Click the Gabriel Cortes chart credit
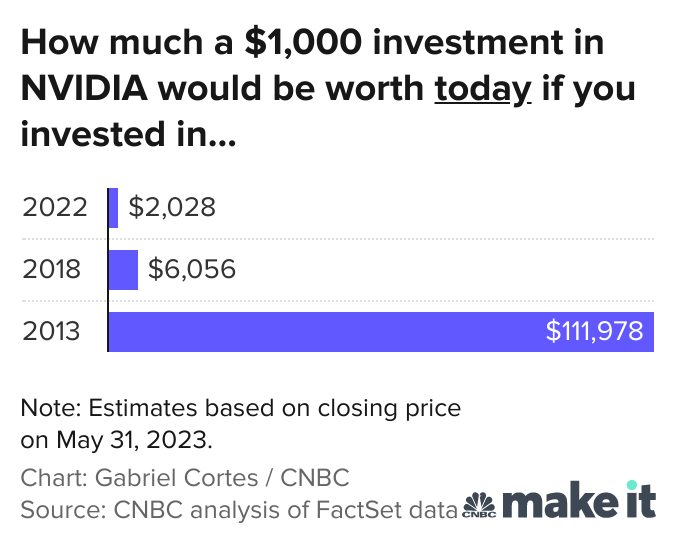676x546 pixels. 184,477
